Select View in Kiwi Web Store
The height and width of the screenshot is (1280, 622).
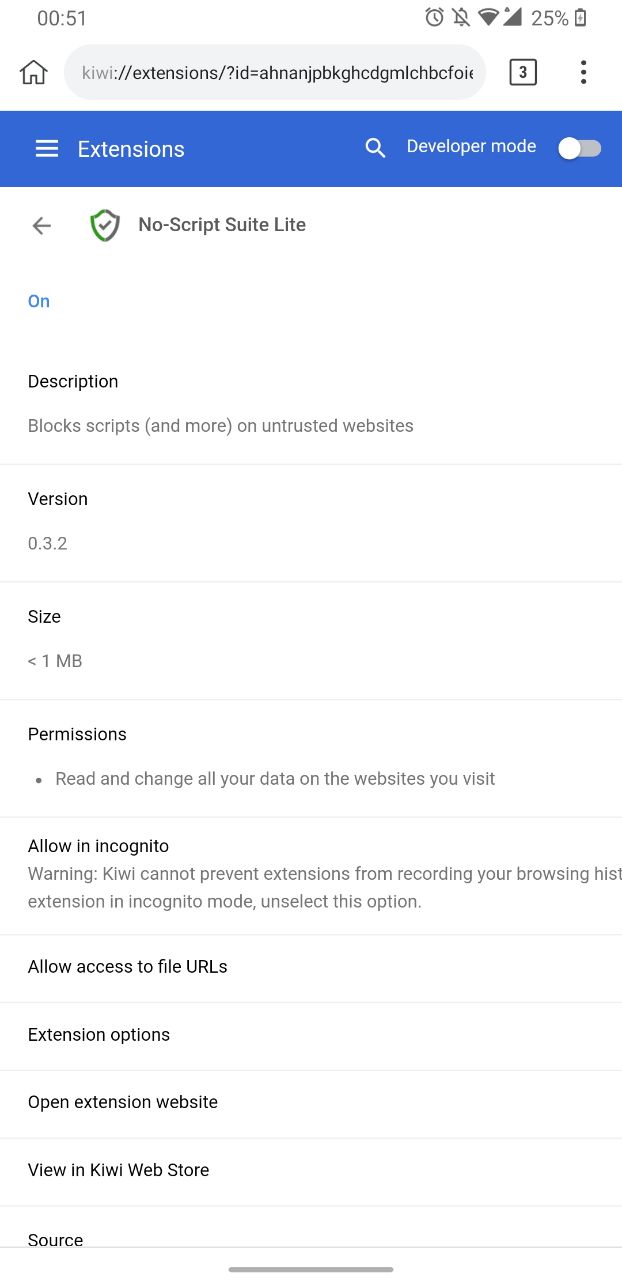tap(311, 1171)
